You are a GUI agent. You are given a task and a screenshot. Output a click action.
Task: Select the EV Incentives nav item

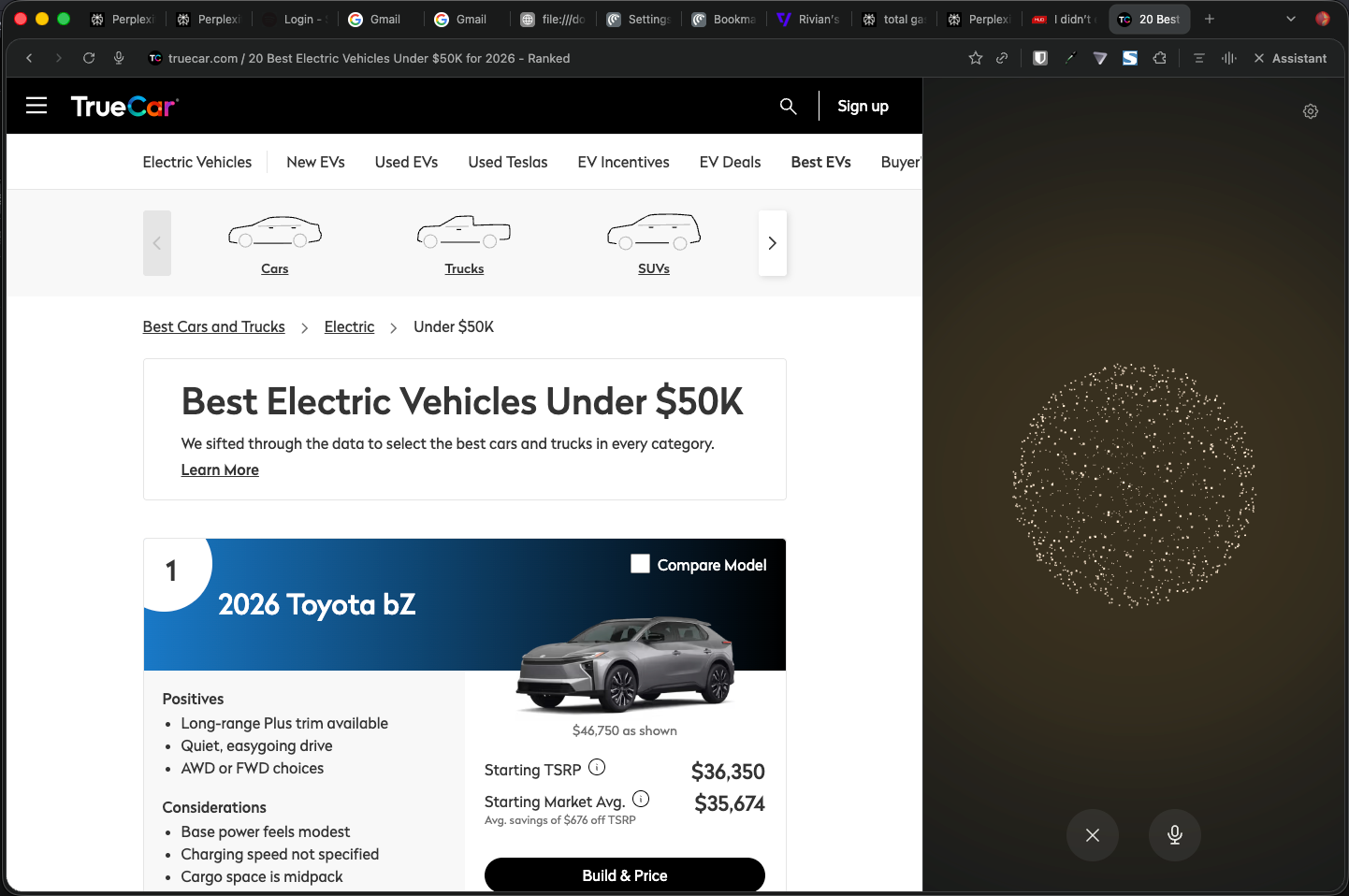(623, 162)
